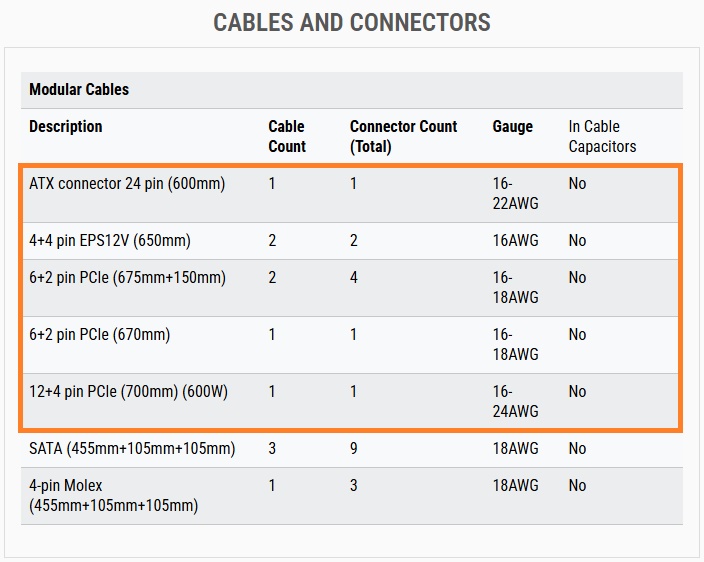
Task: Click the 16-22AWG gauge cell
Action: (515, 193)
